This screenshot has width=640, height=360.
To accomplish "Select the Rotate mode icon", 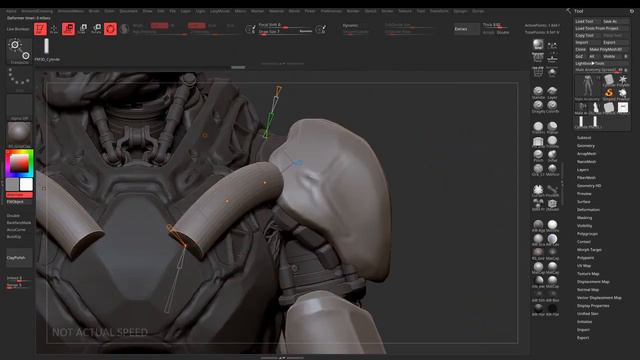I will (96, 29).
